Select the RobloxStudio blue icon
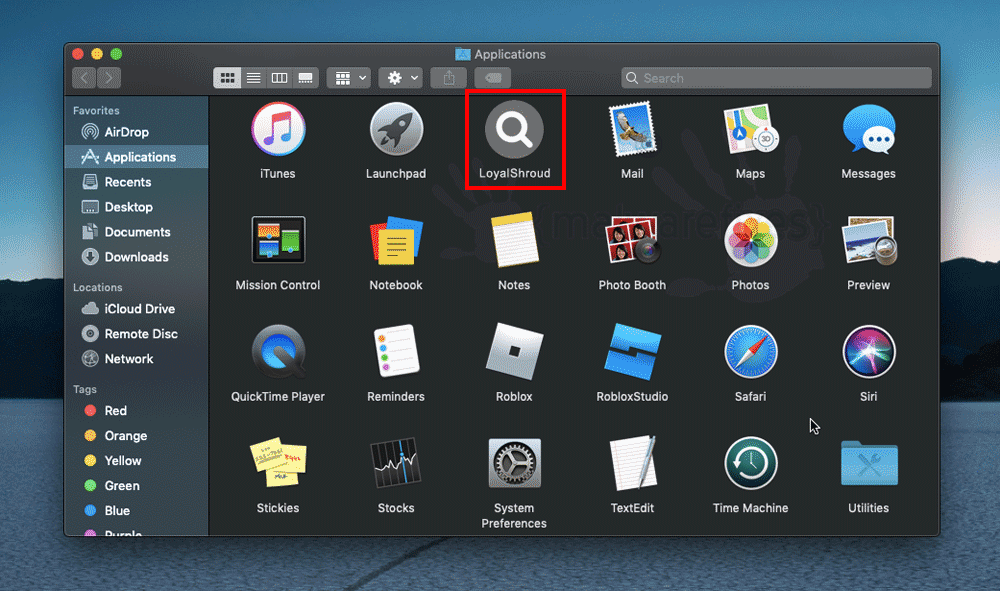 (632, 351)
